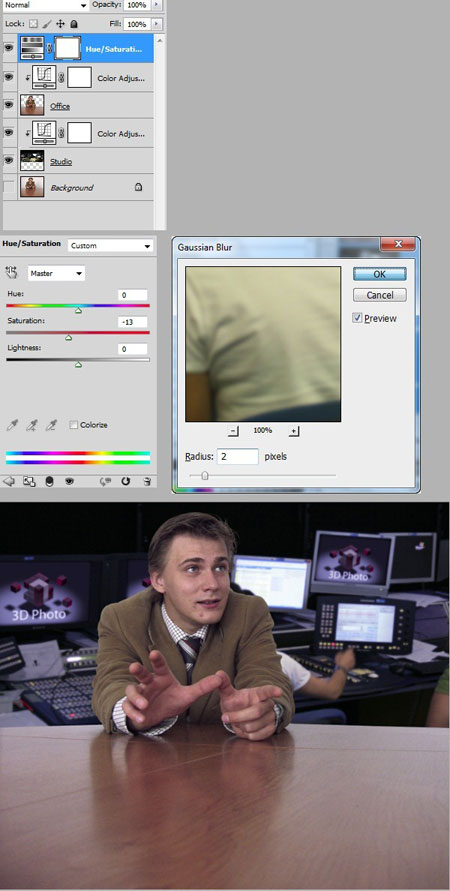The height and width of the screenshot is (891, 450).
Task: Open the Opacity slider arrow
Action: coord(157,5)
